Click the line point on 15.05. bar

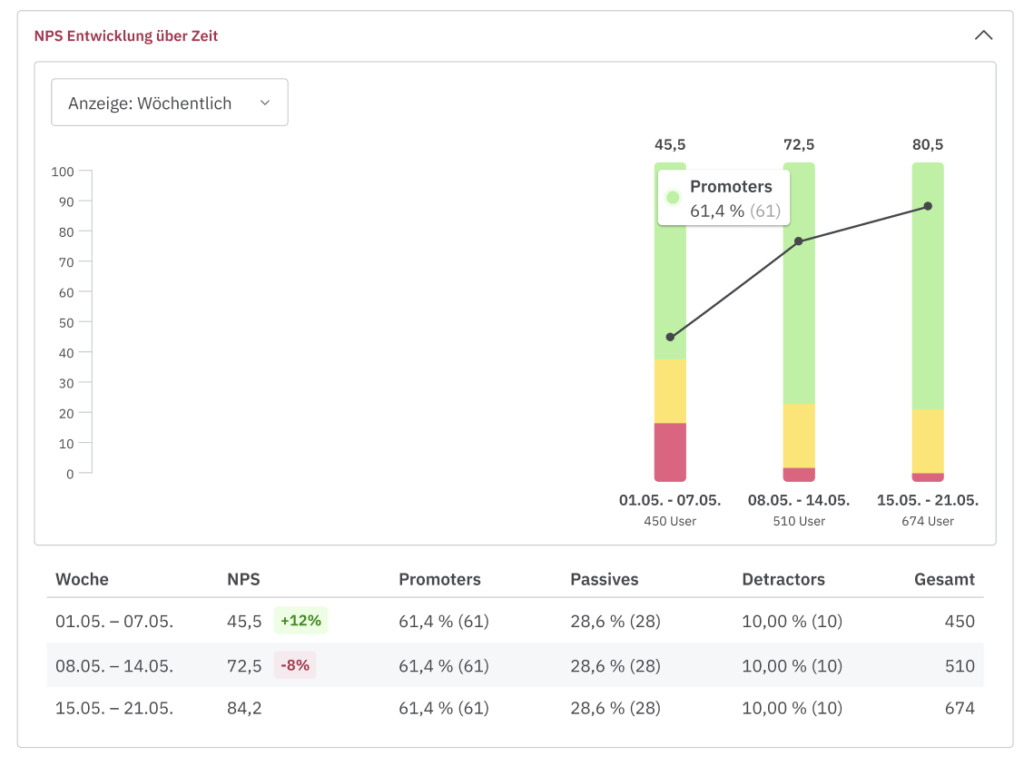pyautogui.click(x=927, y=206)
